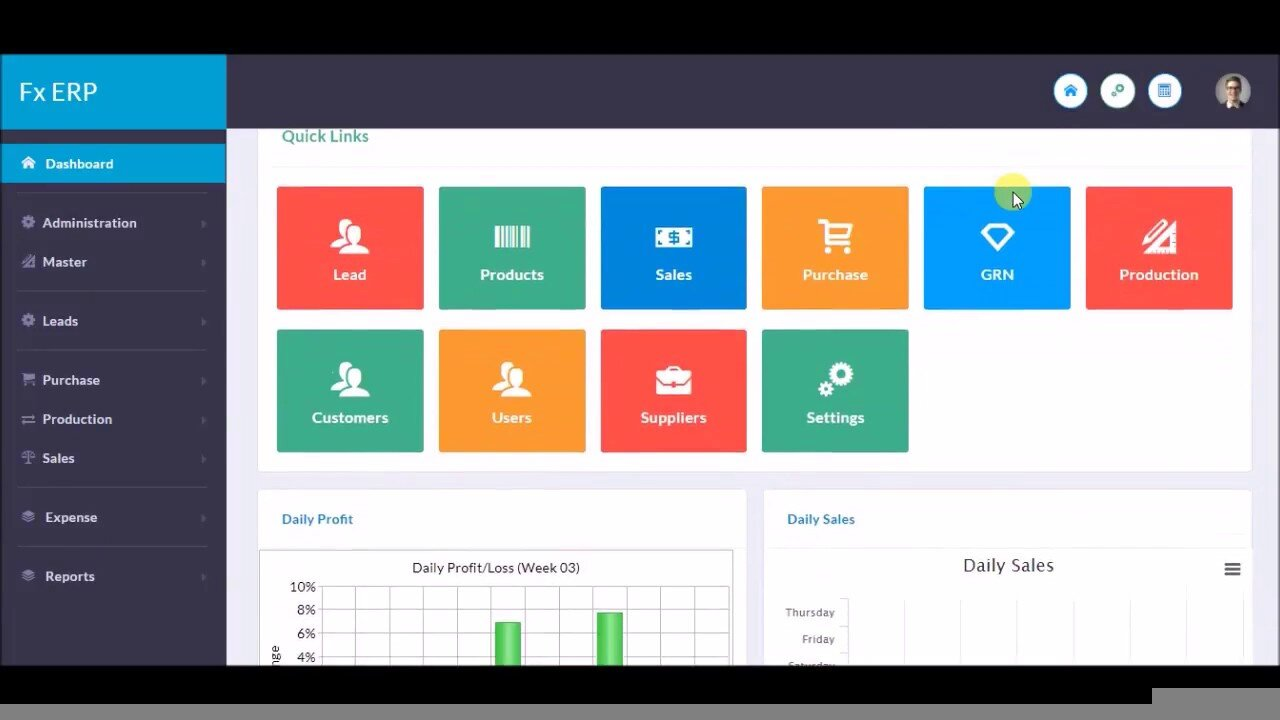Expand the Administration sidebar section
The width and height of the screenshot is (1280, 720).
tap(90, 222)
